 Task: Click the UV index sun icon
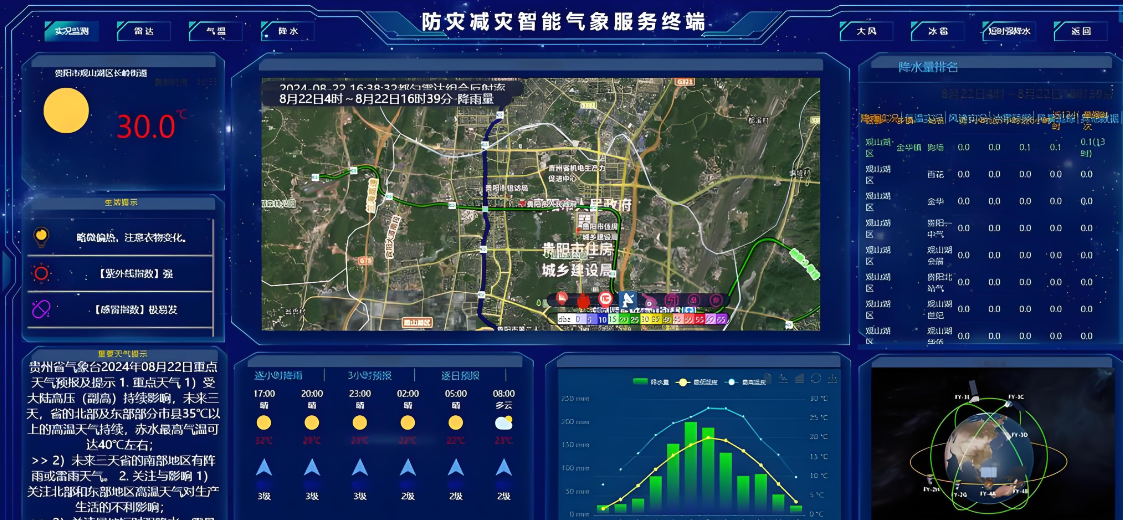(x=42, y=272)
